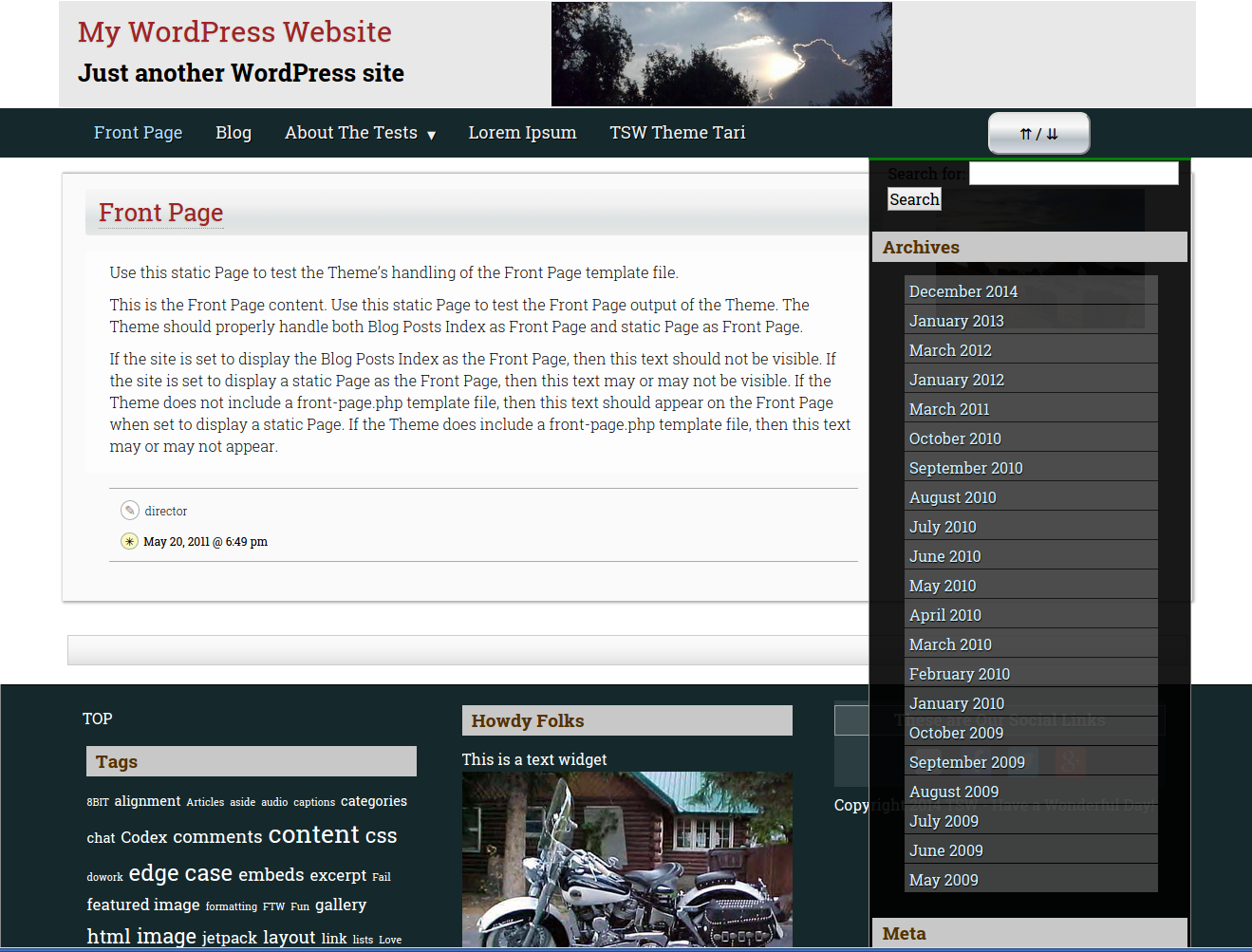Toggle the sidebar with the up/down arrows button
The image size is (1252, 952).
(1038, 134)
